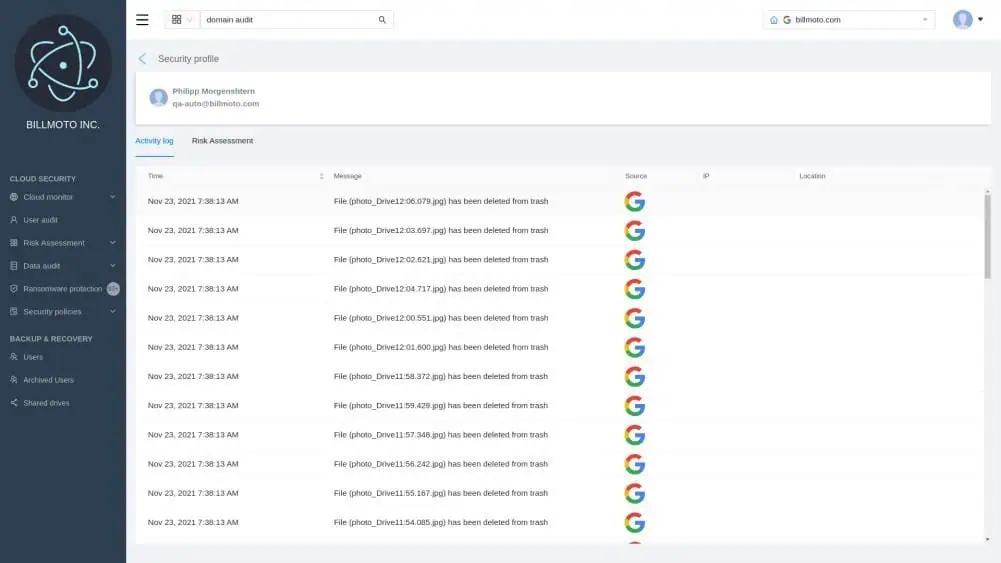Click Philipp Morgenshtern's avatar

[x=158, y=97]
